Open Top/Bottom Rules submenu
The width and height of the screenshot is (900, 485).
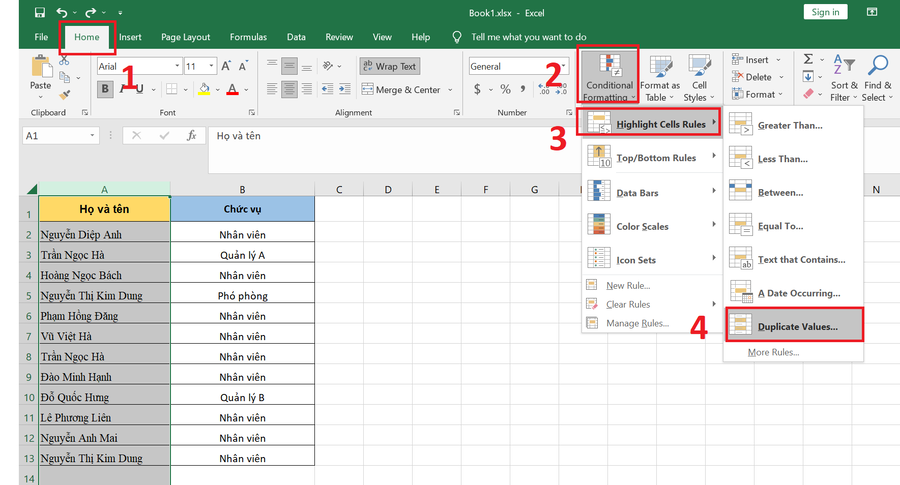click(652, 157)
